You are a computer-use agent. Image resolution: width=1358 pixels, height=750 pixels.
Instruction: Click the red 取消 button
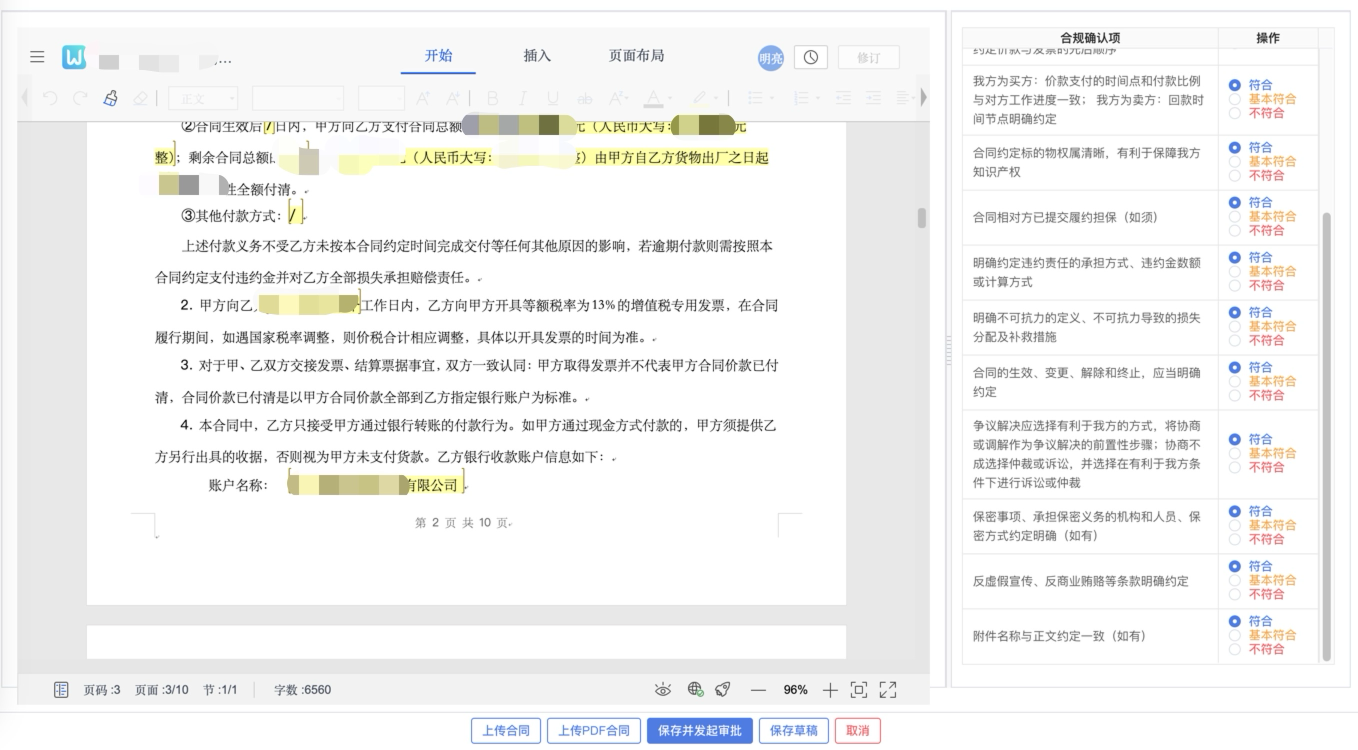[858, 730]
